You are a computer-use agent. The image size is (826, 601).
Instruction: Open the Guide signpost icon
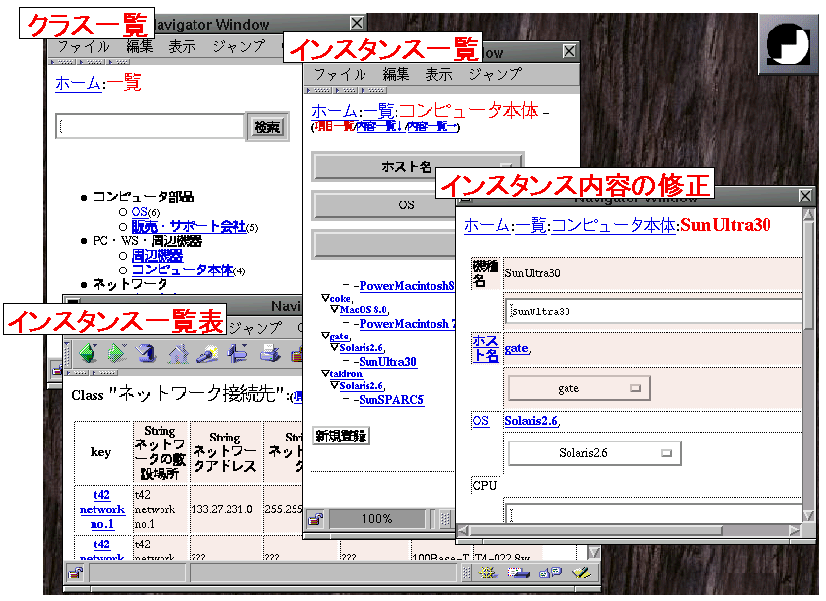(238, 352)
